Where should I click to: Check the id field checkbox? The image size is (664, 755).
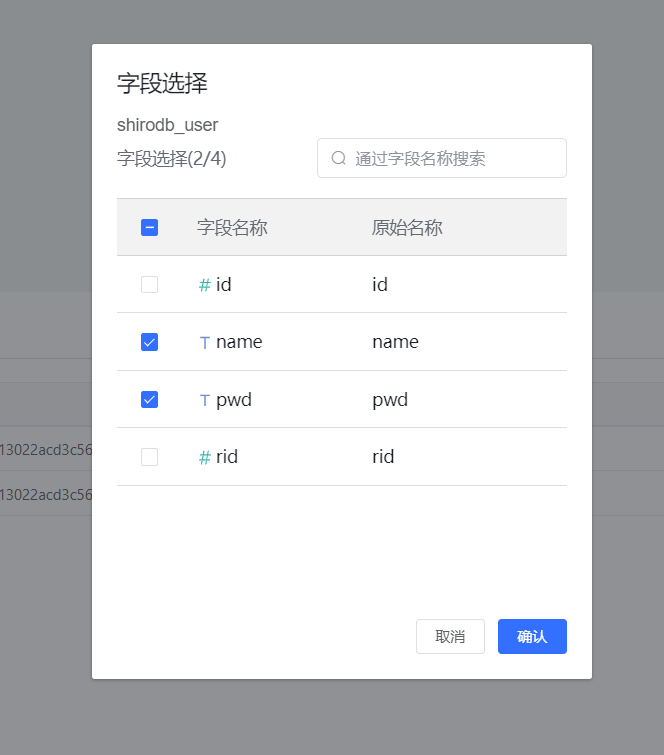click(149, 285)
